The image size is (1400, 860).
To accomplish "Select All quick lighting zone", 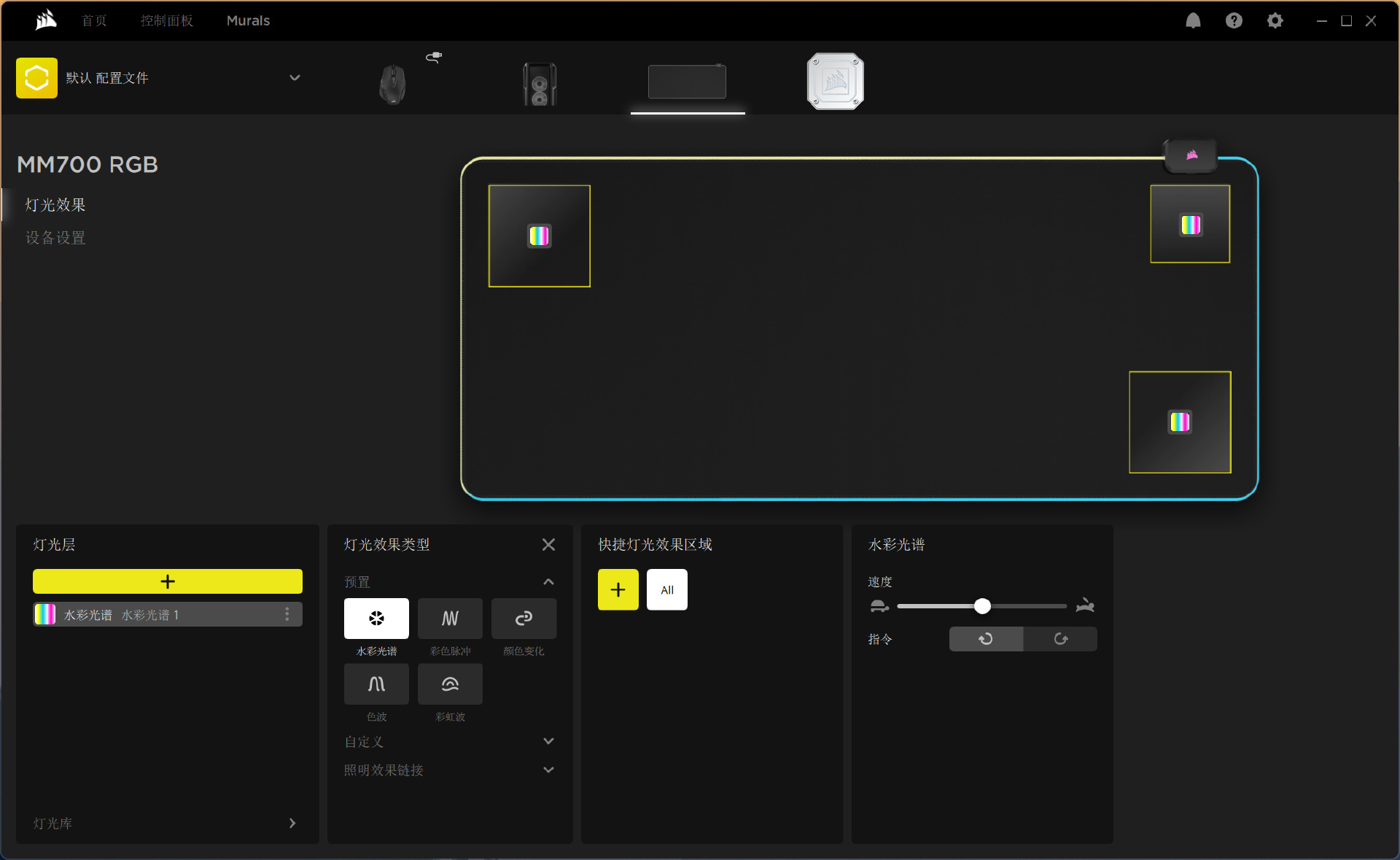I will 666,589.
